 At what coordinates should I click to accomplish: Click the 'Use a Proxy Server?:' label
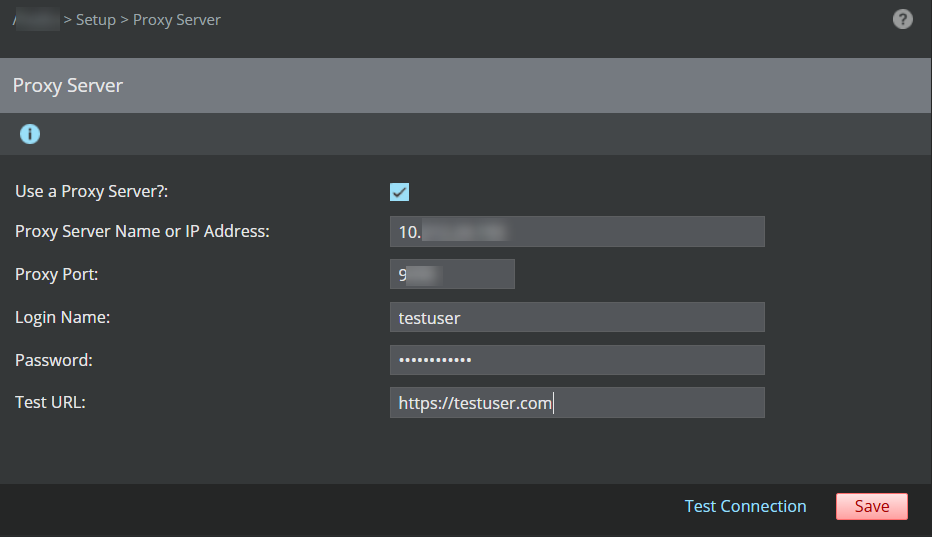(x=92, y=191)
